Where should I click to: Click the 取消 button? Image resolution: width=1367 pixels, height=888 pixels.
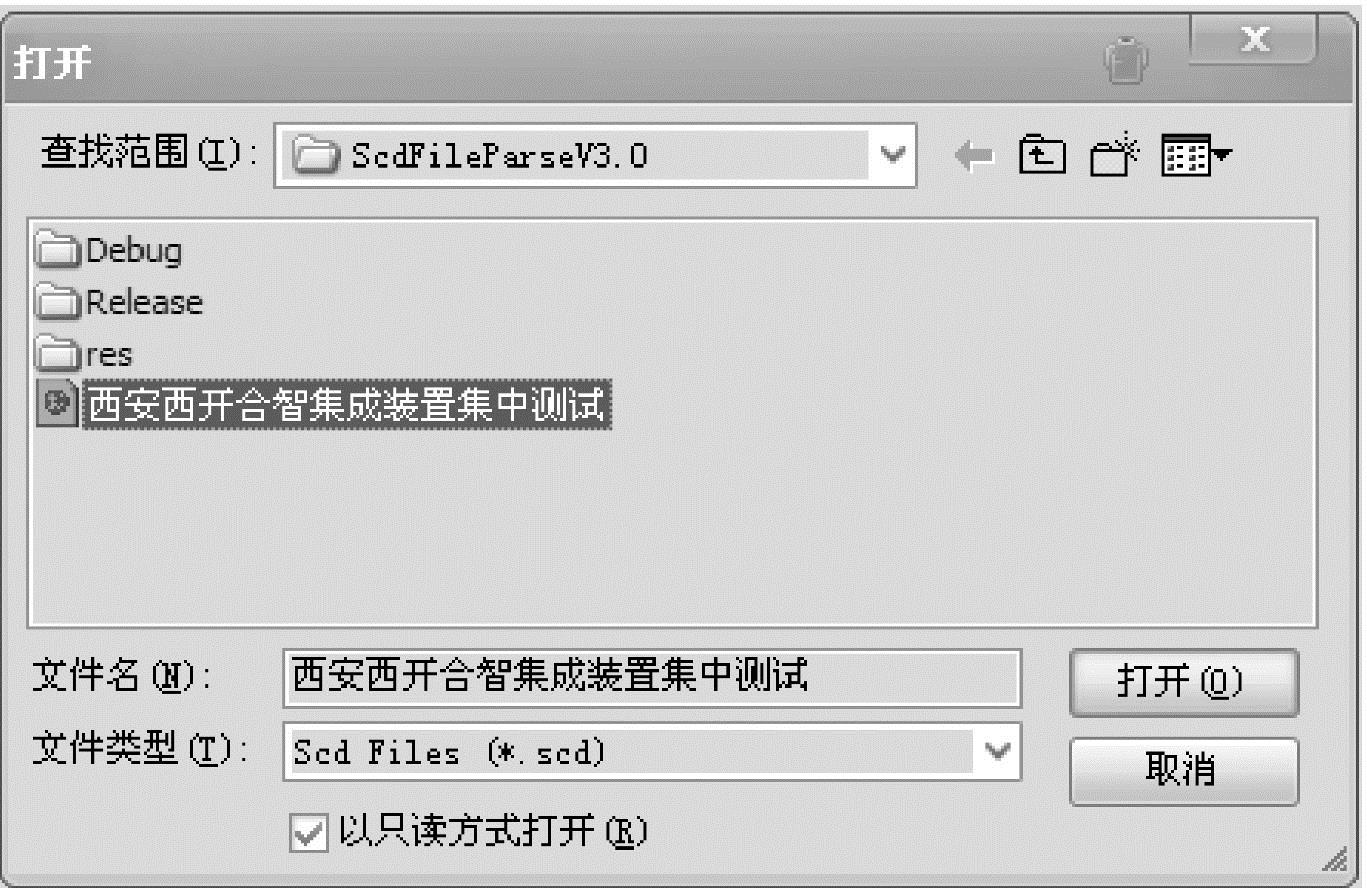pyautogui.click(x=1184, y=771)
